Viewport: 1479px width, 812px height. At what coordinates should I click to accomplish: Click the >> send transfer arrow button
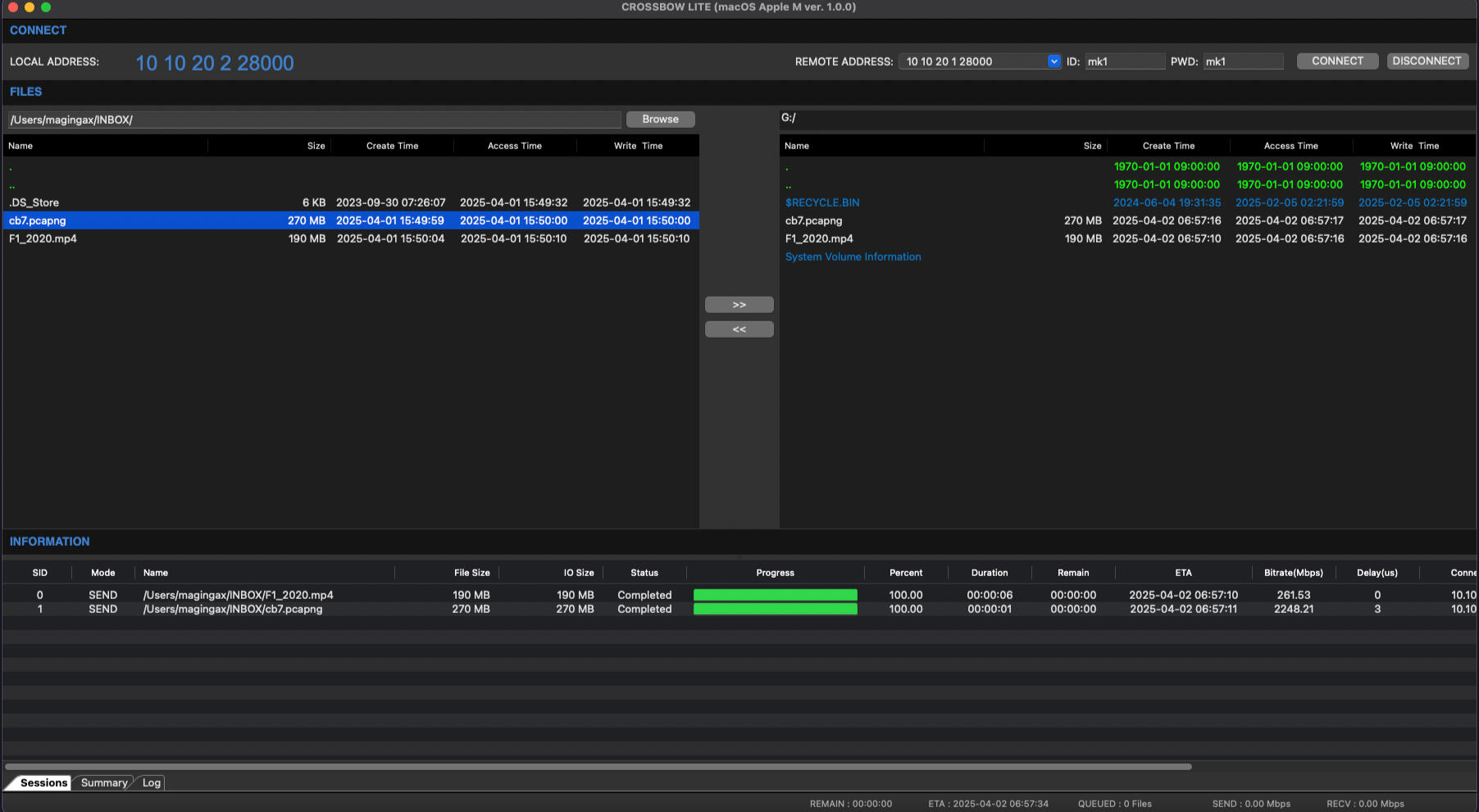pos(739,305)
